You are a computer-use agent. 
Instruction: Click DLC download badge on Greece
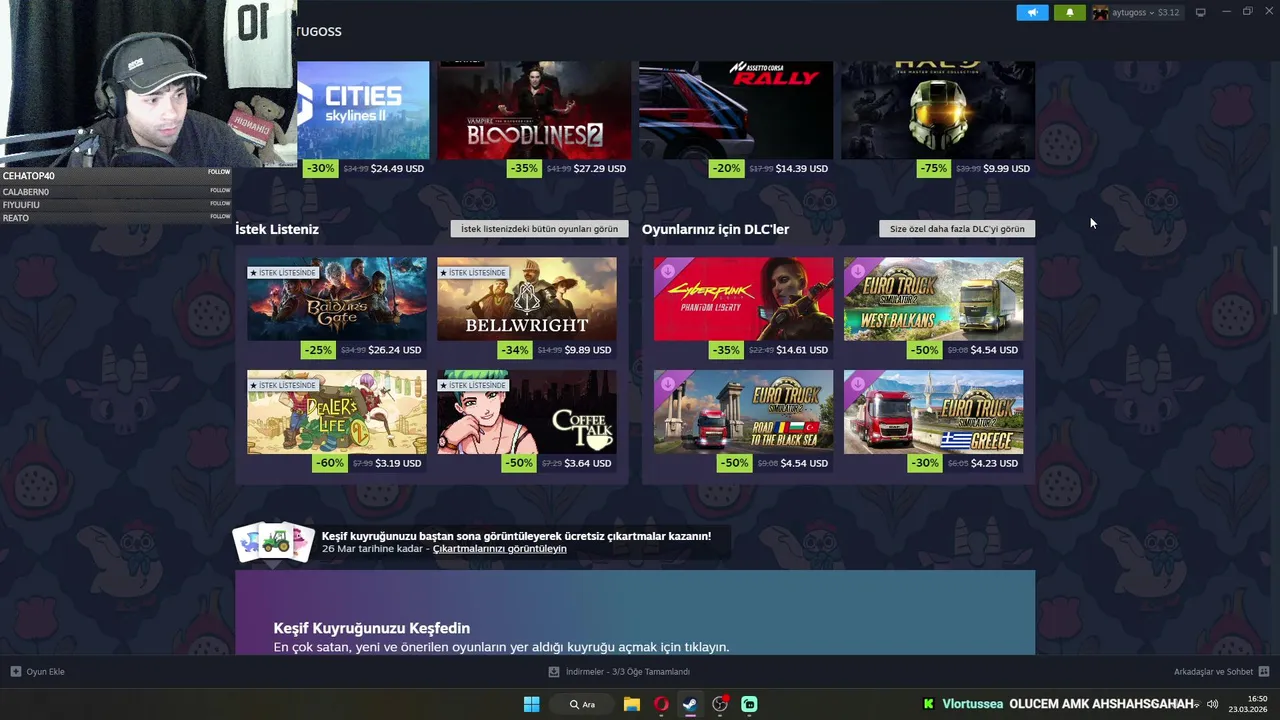point(857,383)
